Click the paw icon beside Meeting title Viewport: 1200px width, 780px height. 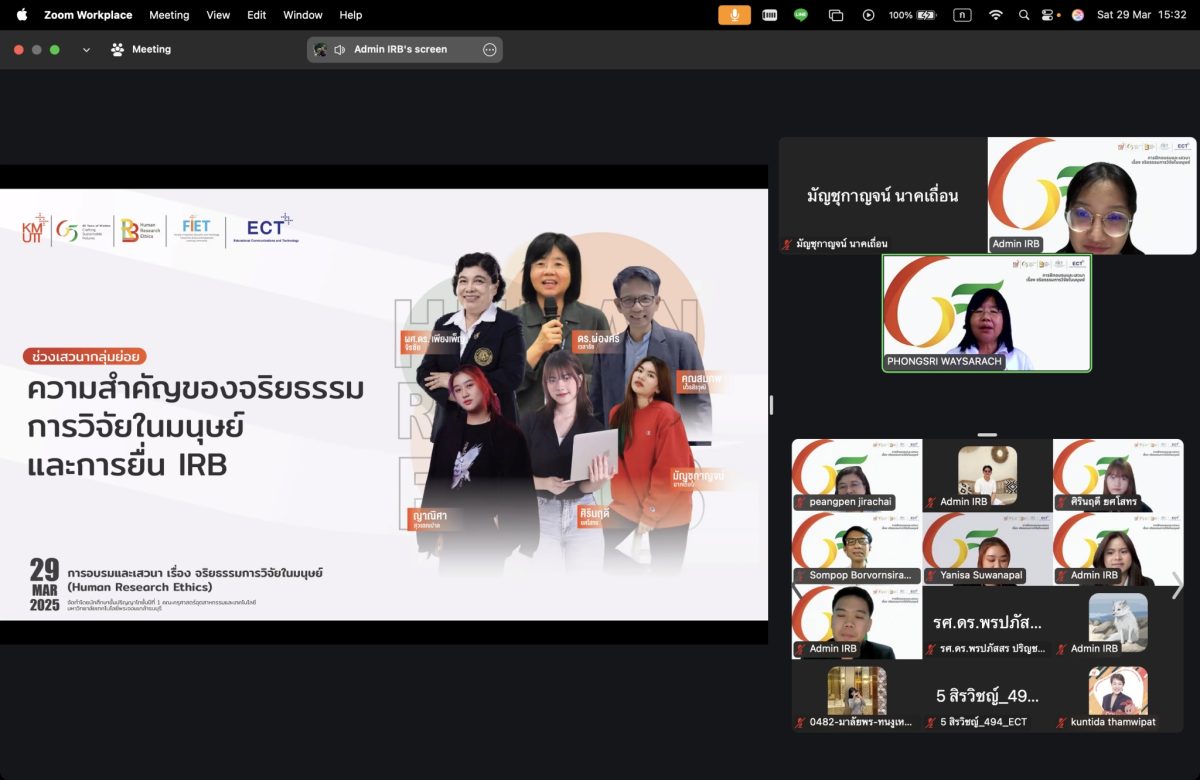point(117,49)
